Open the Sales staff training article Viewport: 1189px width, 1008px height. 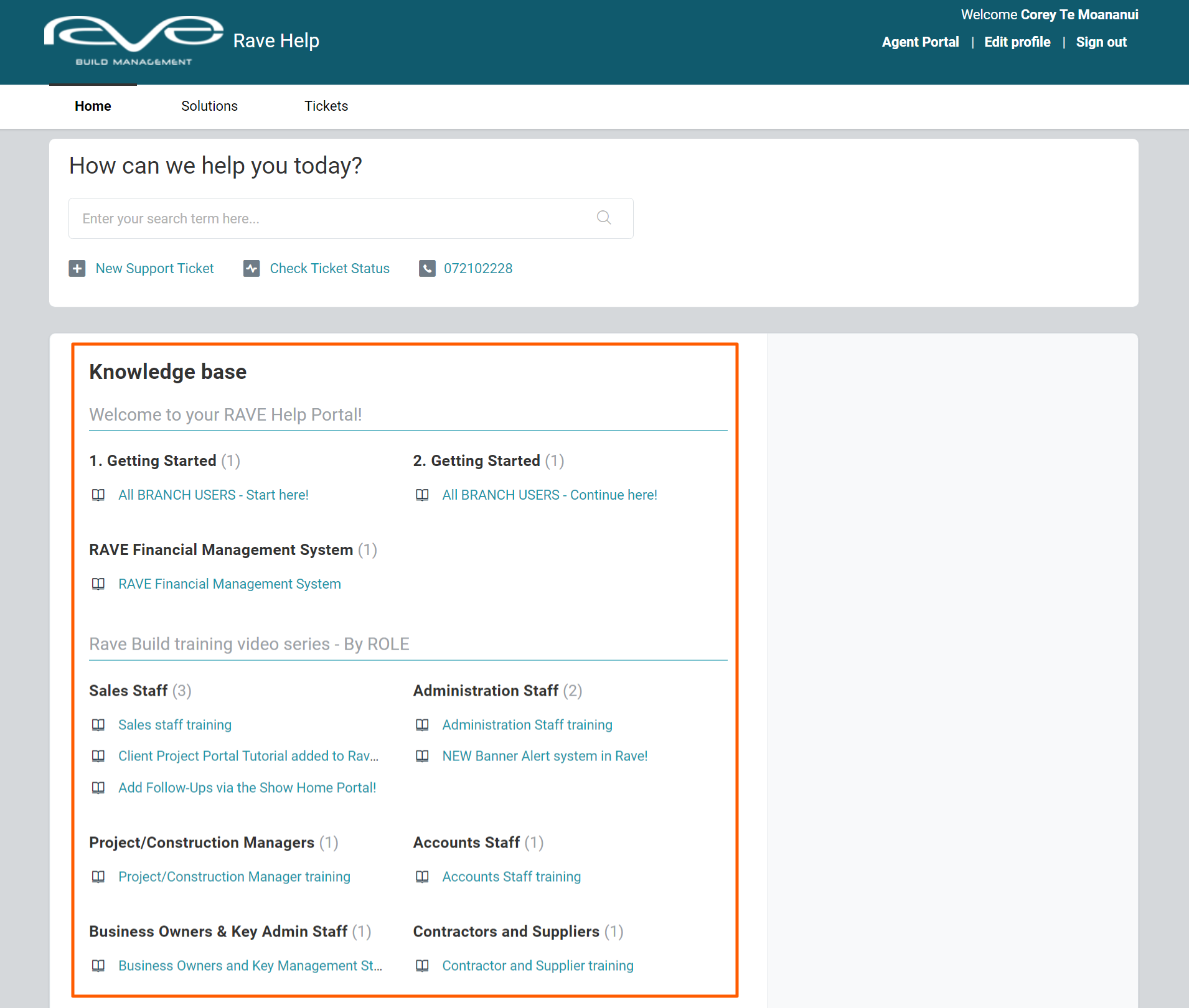click(x=175, y=725)
